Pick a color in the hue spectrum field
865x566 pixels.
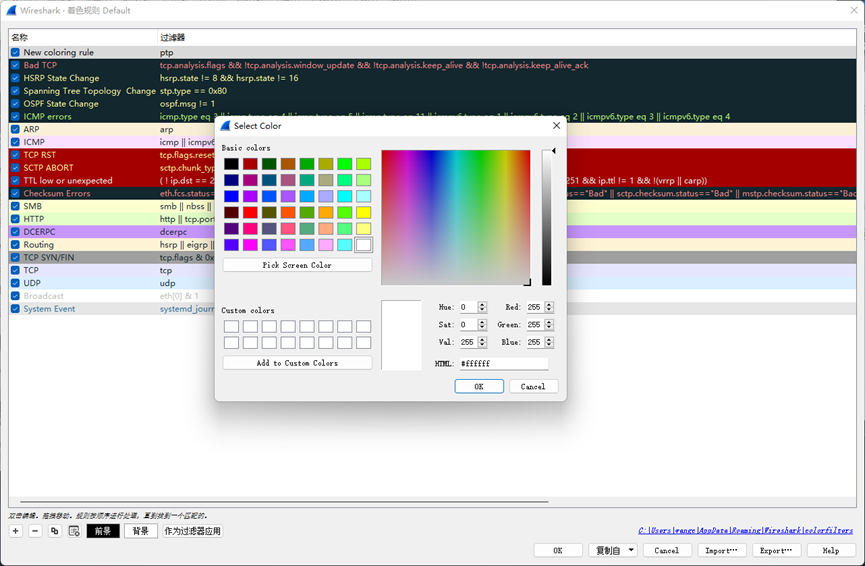coord(456,217)
